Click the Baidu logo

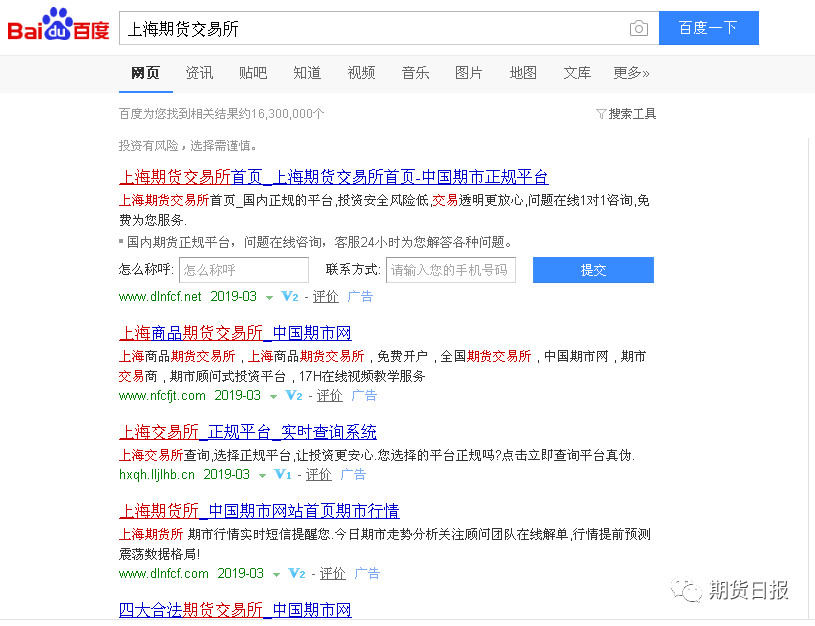click(x=58, y=27)
